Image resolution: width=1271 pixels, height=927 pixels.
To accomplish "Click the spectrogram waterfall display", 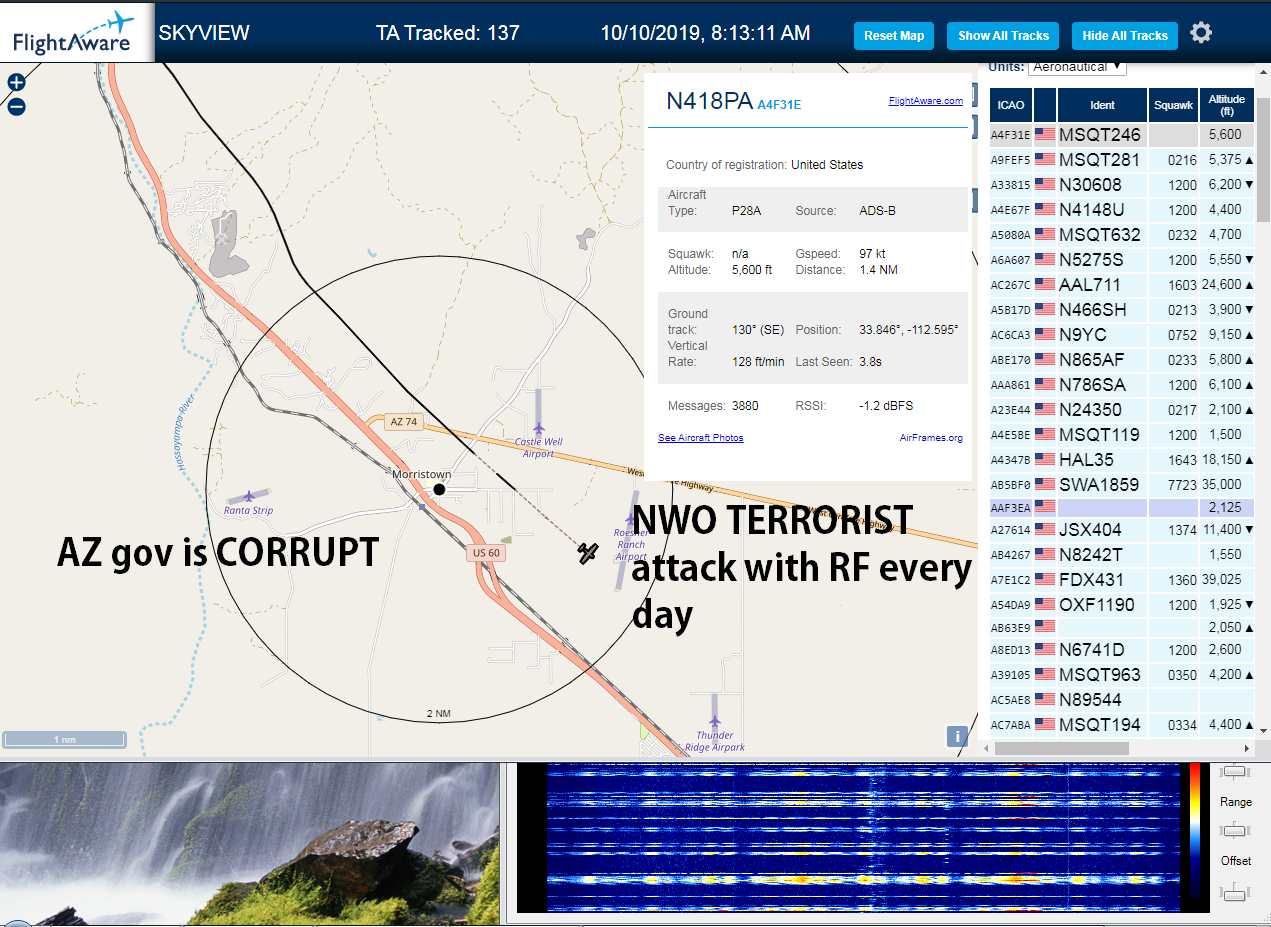I will tap(863, 838).
